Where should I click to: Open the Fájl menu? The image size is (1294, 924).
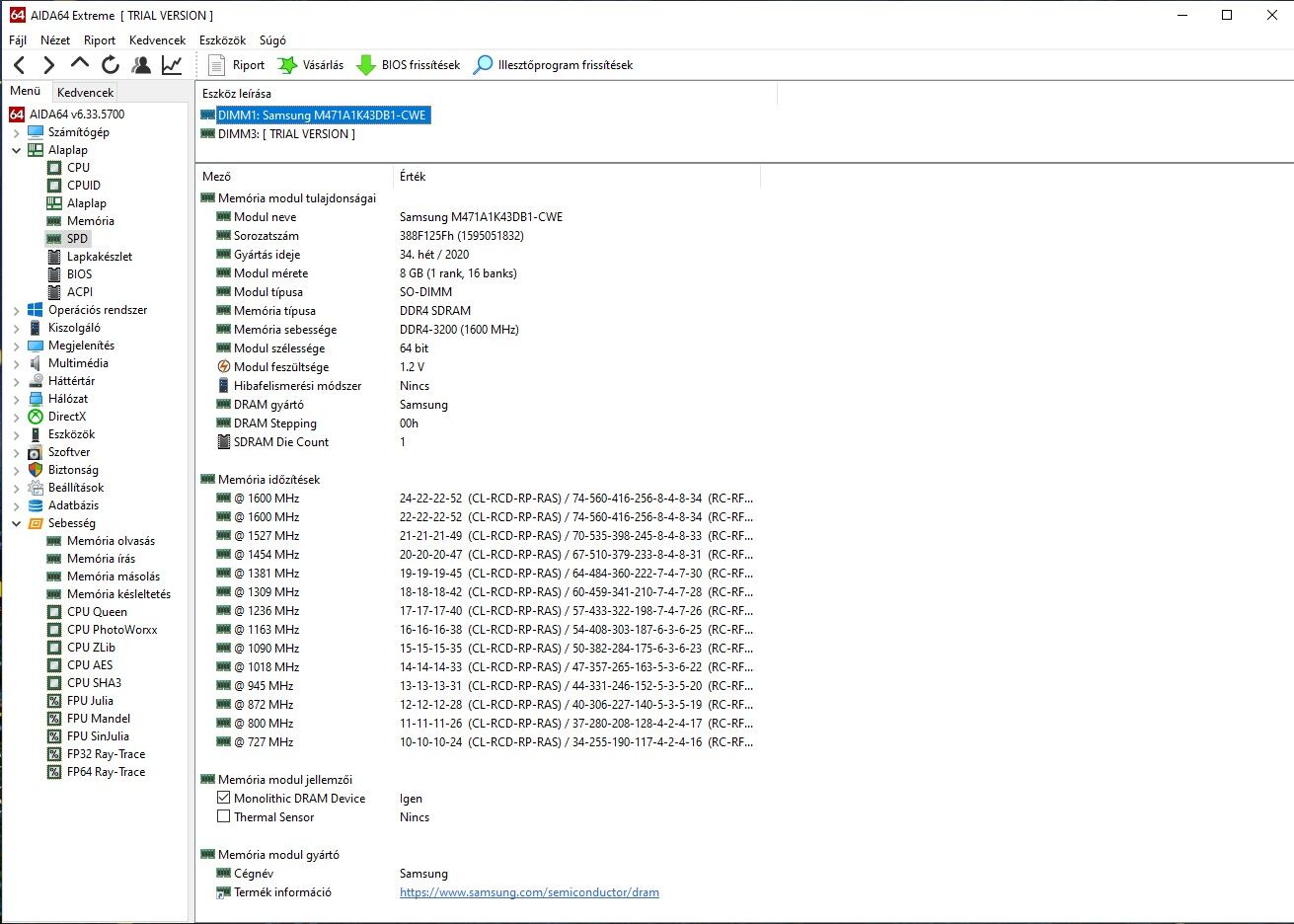pos(18,40)
